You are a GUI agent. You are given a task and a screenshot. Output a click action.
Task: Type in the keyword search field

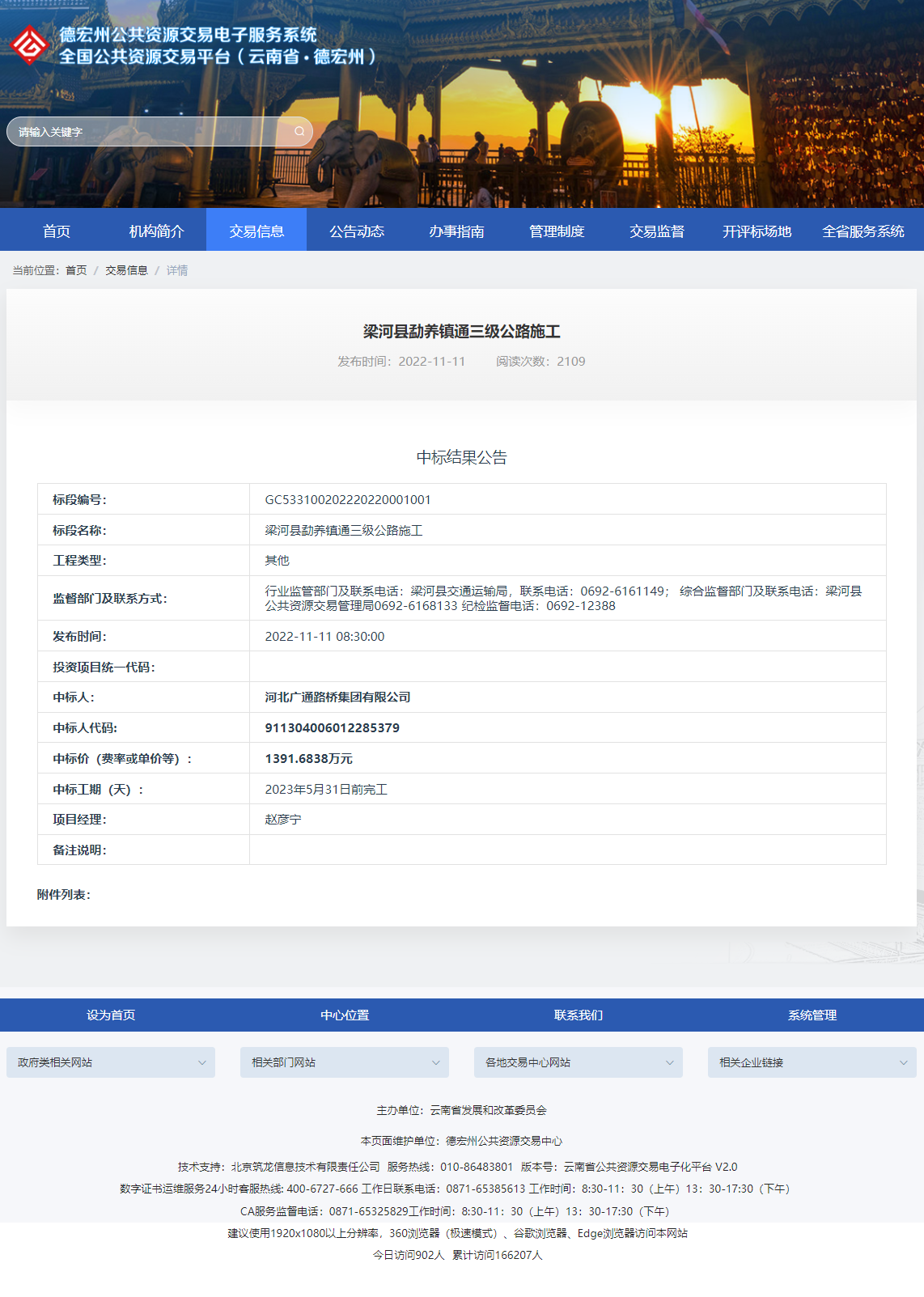(x=146, y=132)
